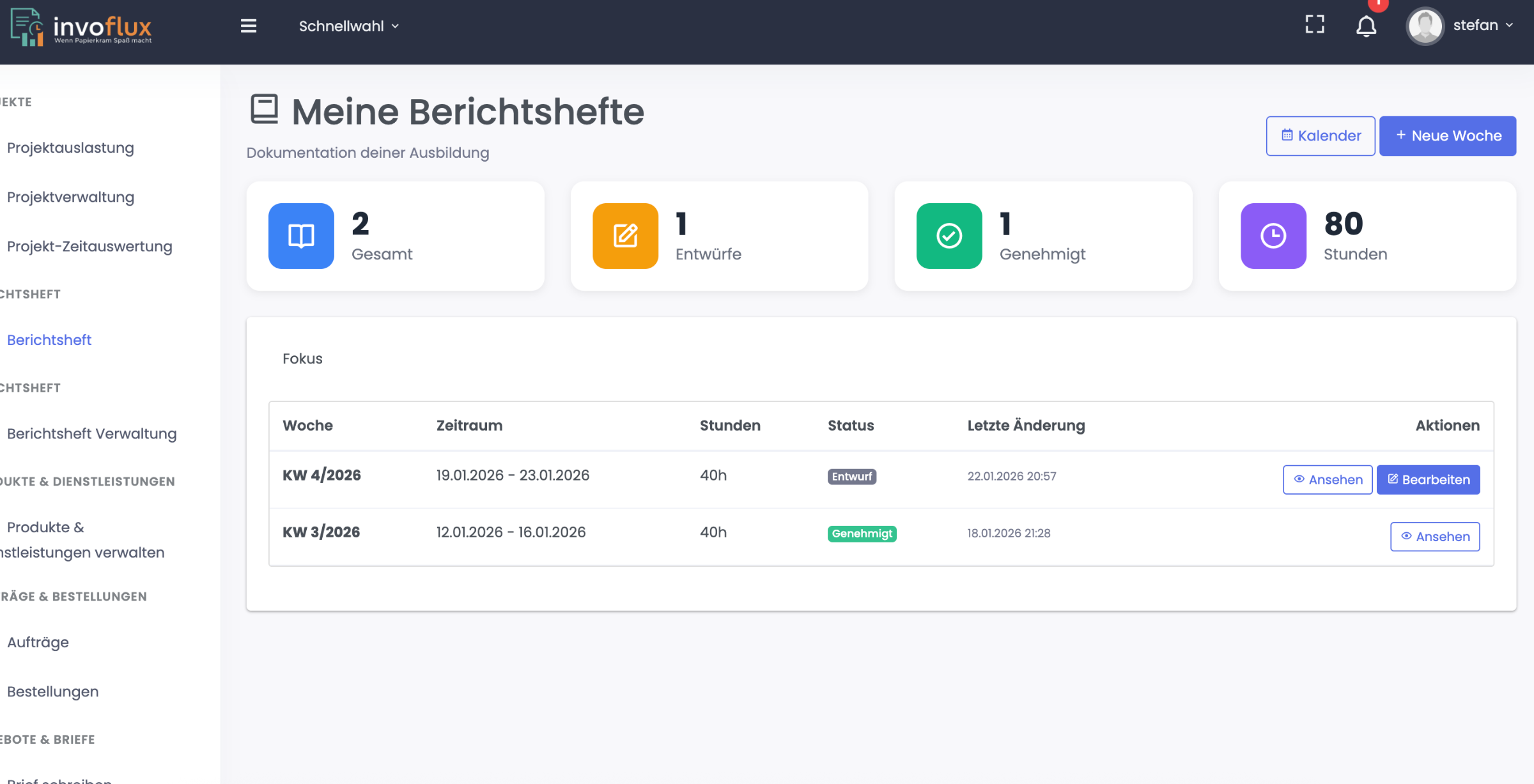Click the orange Entwürfe edit icon
This screenshot has height=784, width=1534.
(x=625, y=236)
